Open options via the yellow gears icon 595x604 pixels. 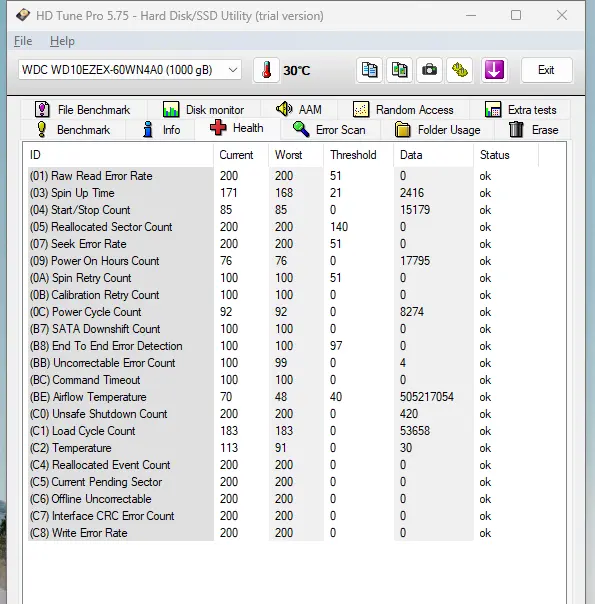[x=459, y=70]
